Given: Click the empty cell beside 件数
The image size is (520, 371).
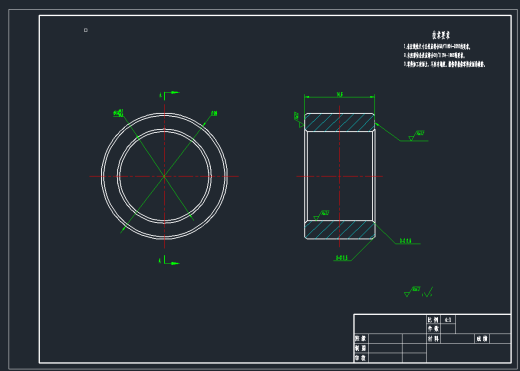Looking at the screenshot, I should click(448, 329).
